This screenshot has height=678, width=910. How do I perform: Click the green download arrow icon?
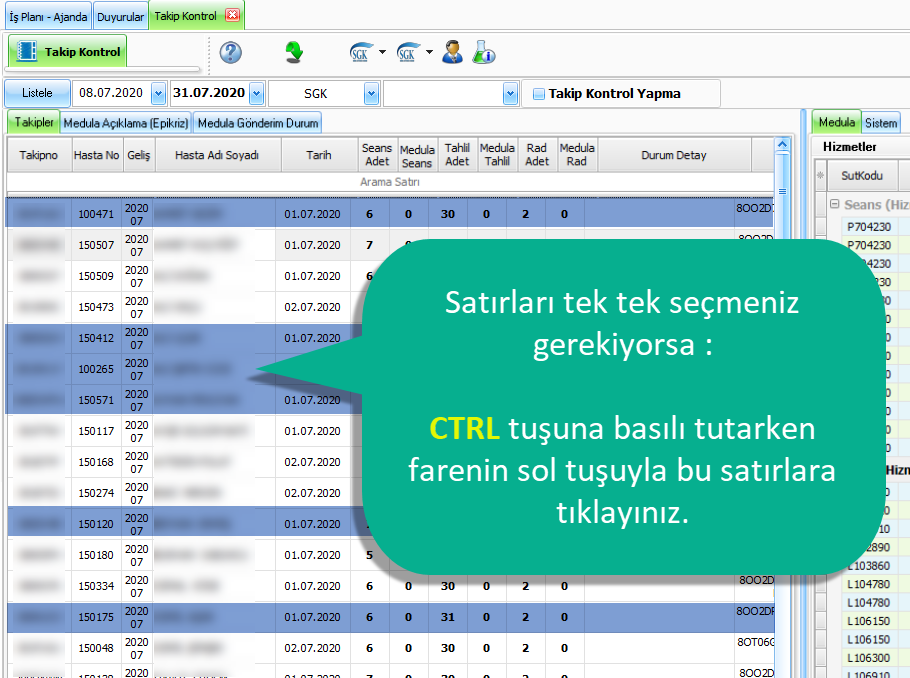[294, 52]
